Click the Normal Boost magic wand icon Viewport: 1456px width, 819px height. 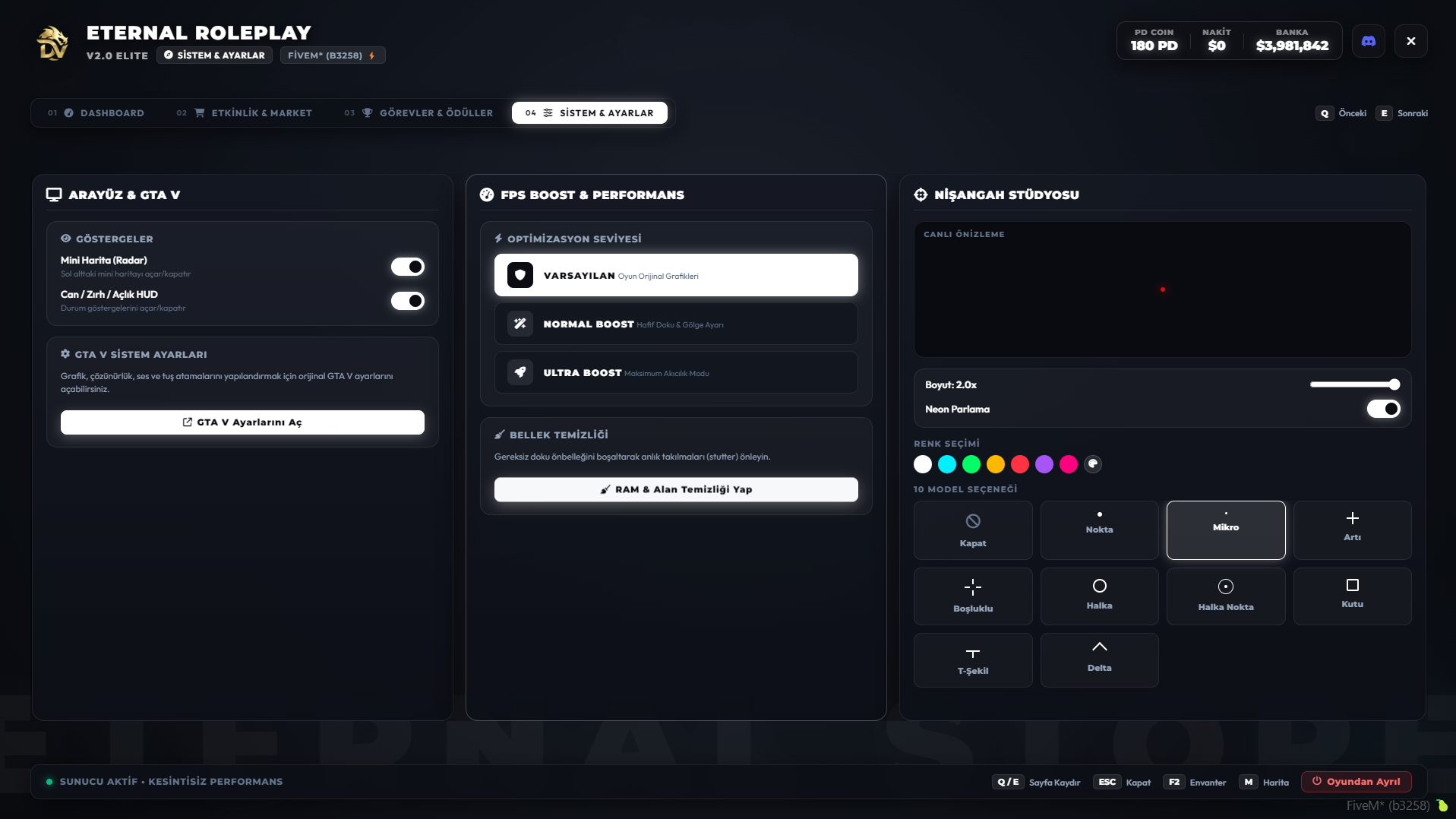(x=520, y=324)
